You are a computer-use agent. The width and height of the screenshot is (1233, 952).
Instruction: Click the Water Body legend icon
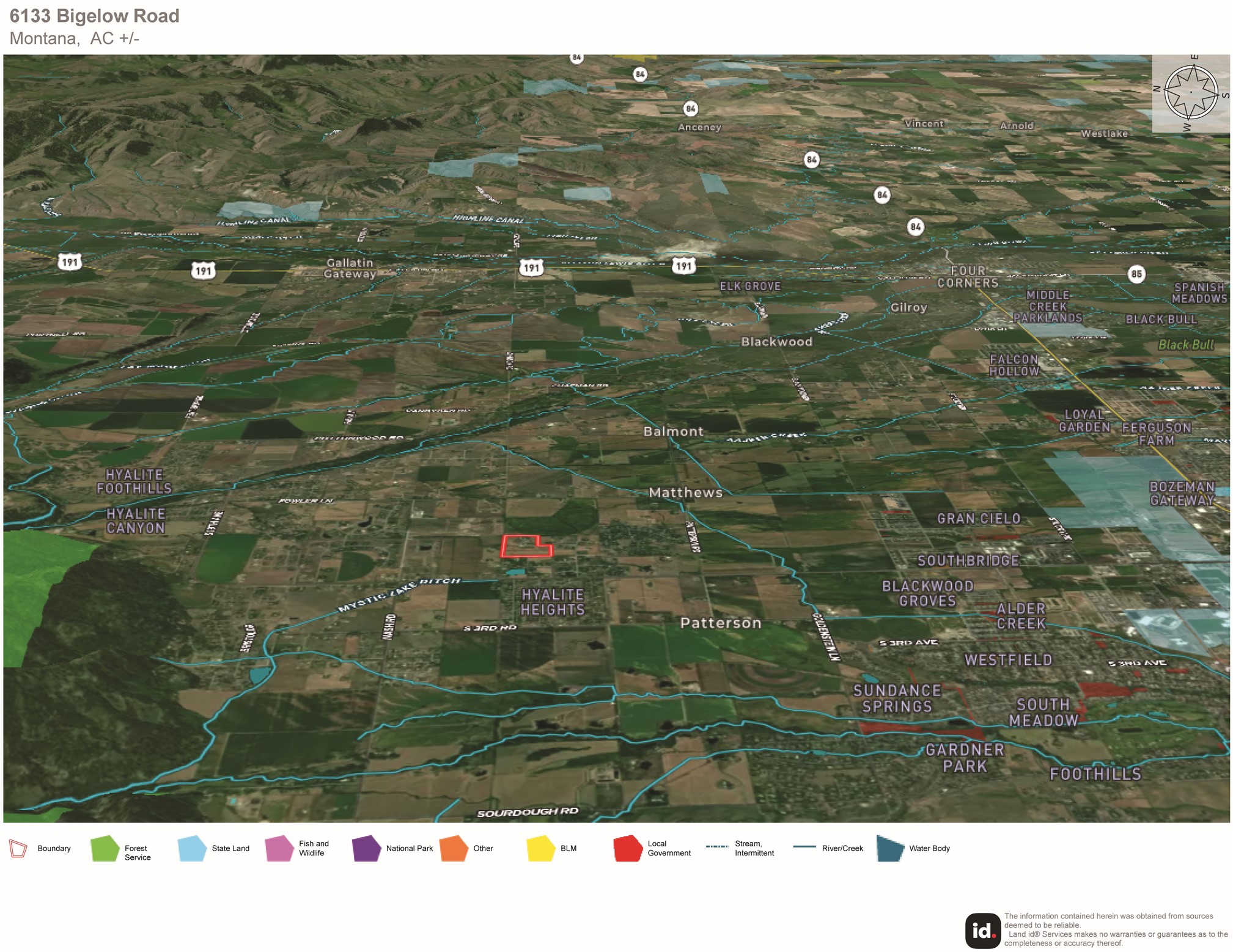click(890, 848)
